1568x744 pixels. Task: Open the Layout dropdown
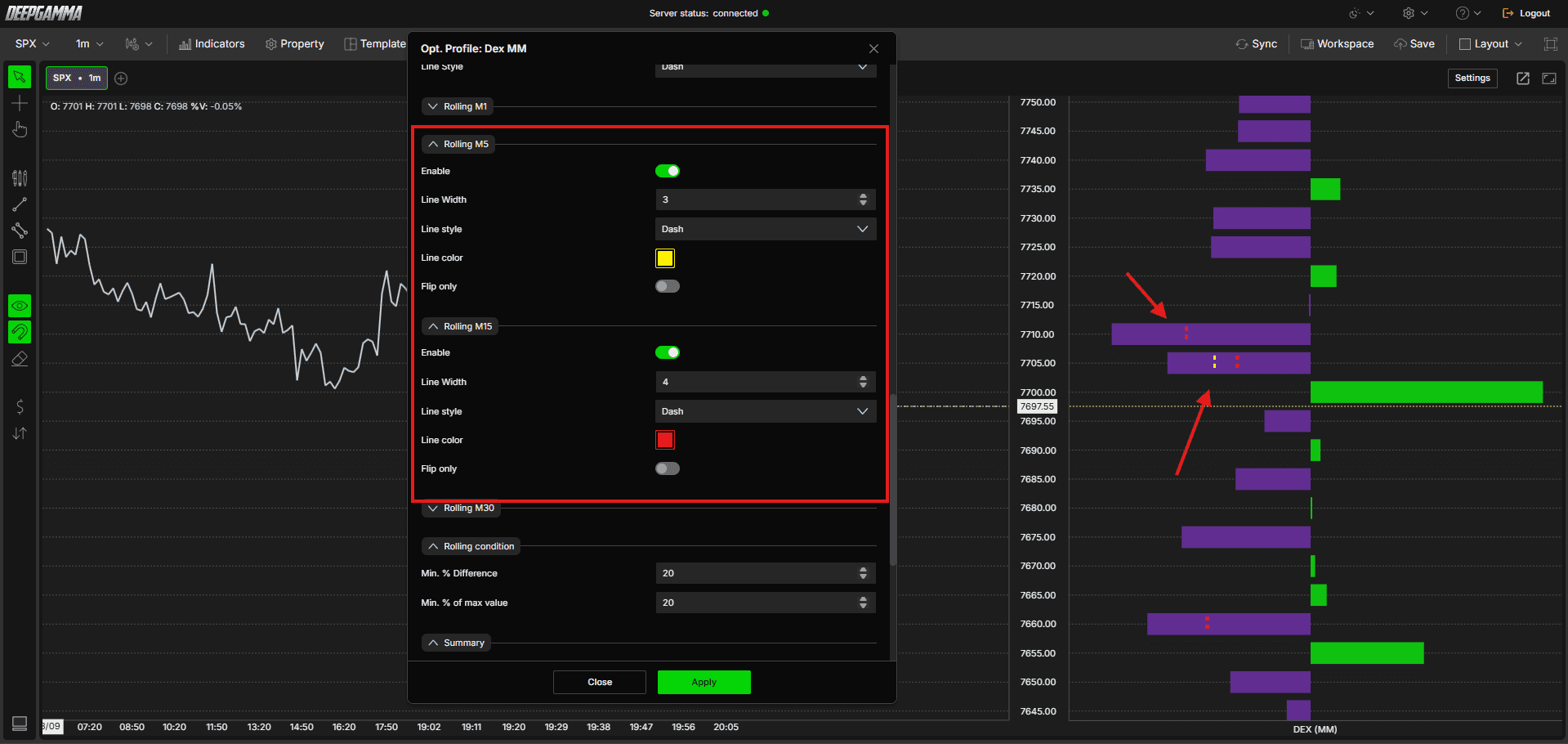click(x=1490, y=44)
